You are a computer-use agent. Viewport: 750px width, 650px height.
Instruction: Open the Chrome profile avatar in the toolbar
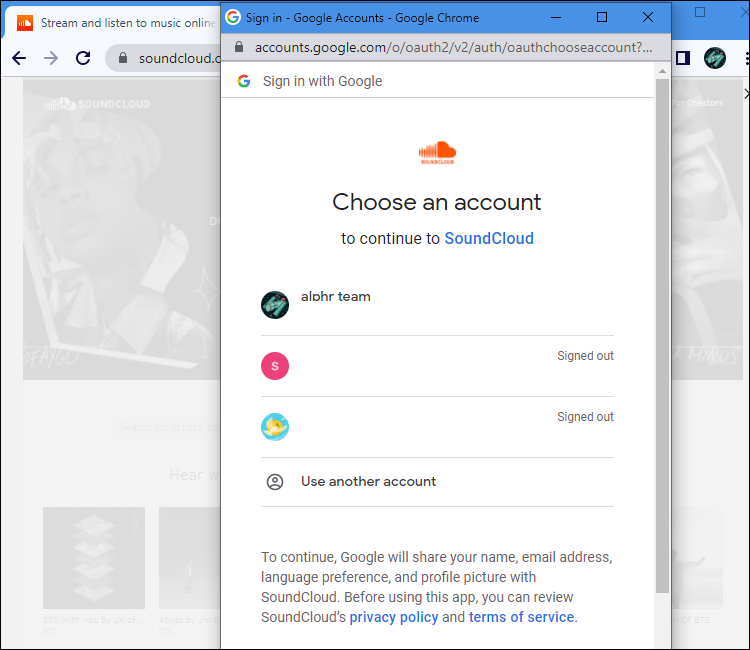[x=715, y=58]
